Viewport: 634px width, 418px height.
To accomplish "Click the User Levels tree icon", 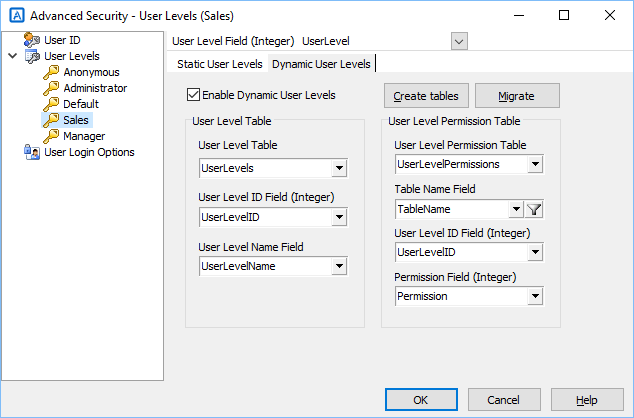I will 32,56.
